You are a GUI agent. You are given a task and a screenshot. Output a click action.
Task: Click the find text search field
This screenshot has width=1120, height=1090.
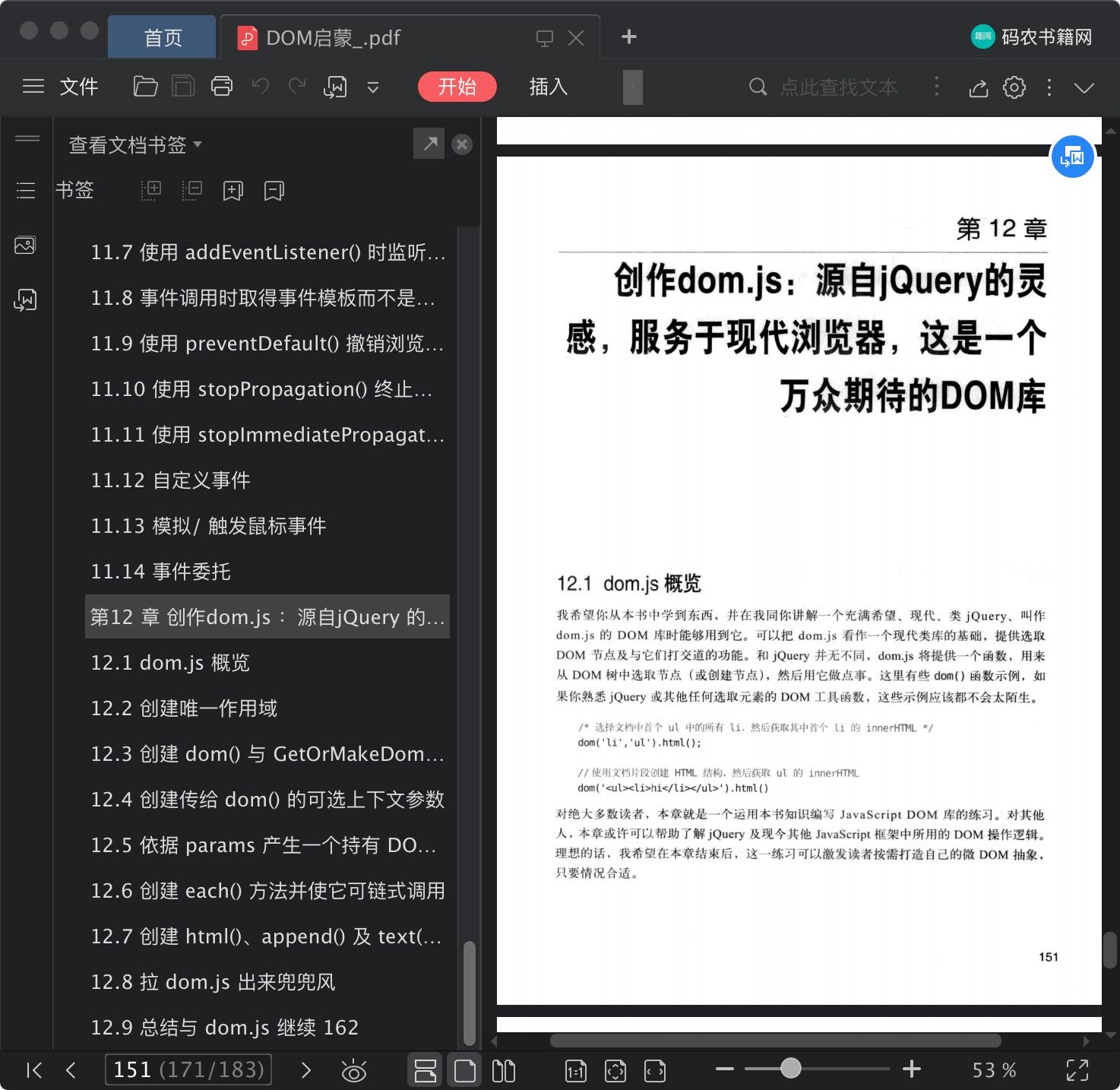point(839,87)
